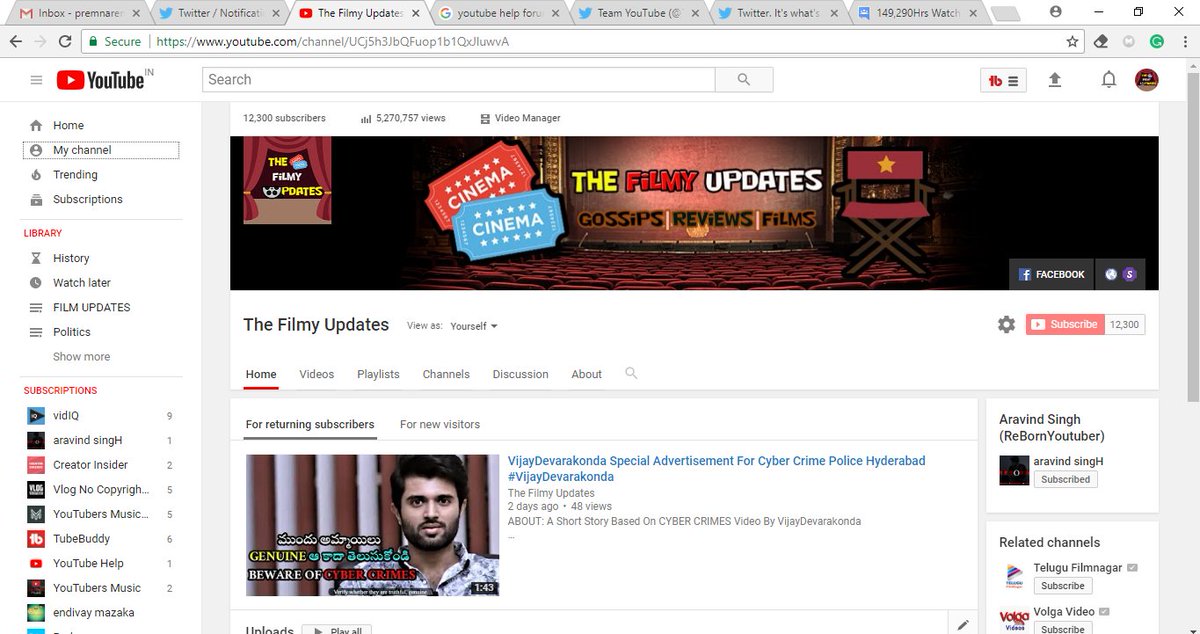Viewport: 1200px width, 634px height.
Task: Click the channel profile picture on banner
Action: click(x=287, y=180)
